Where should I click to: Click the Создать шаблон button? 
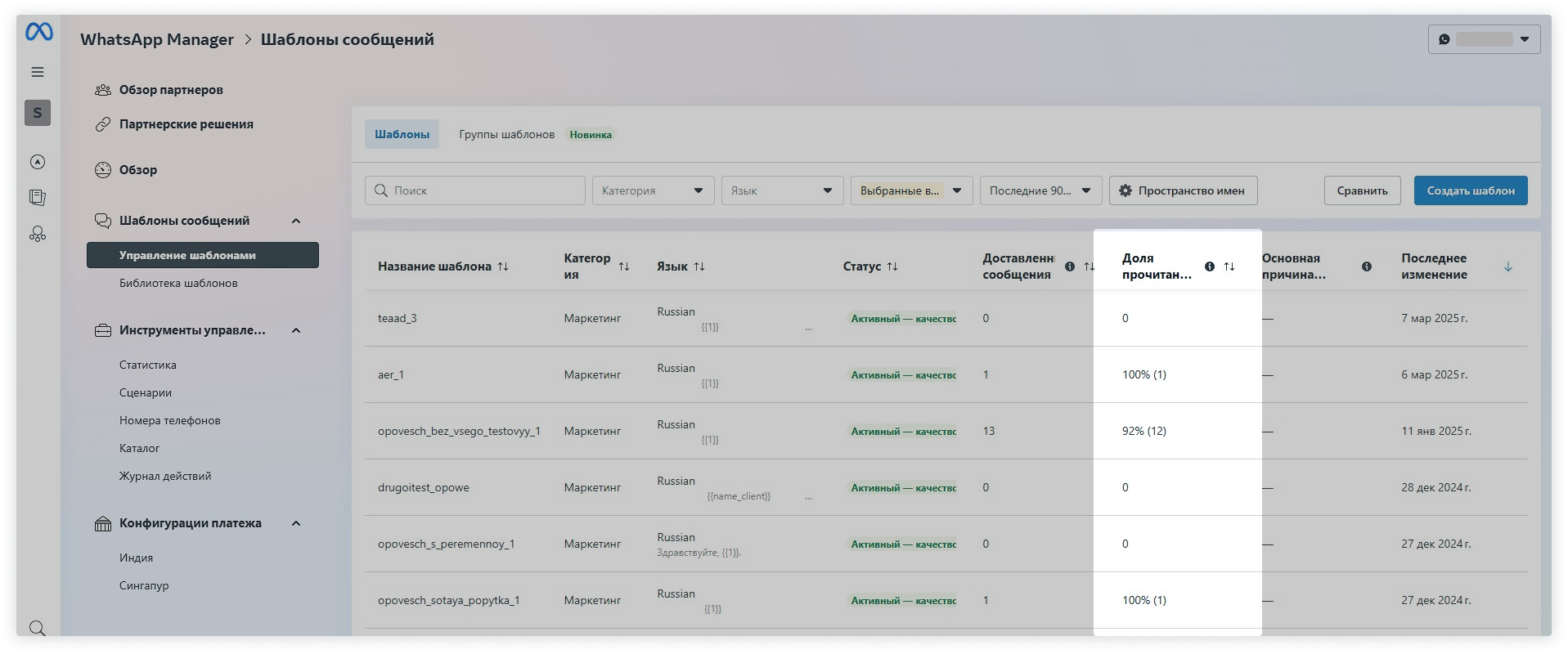(1470, 190)
